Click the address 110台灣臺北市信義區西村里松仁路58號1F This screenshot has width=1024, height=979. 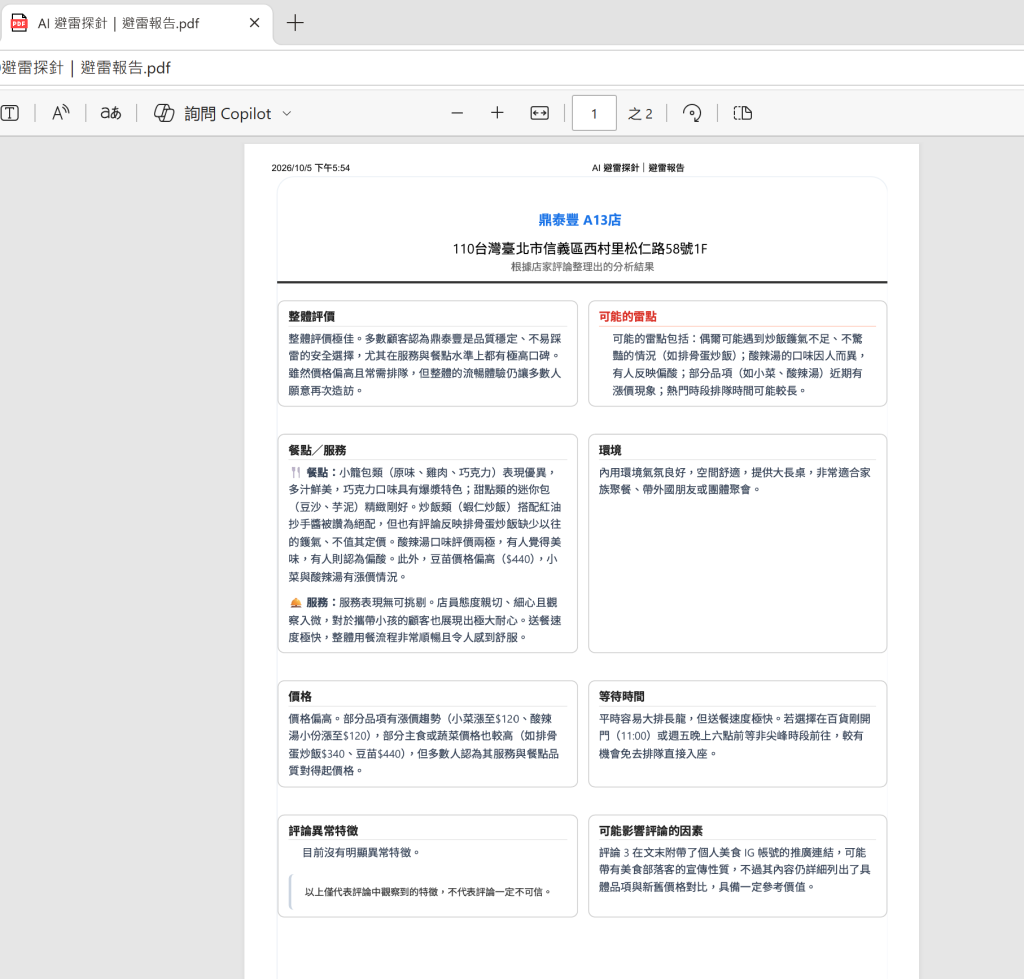(580, 249)
